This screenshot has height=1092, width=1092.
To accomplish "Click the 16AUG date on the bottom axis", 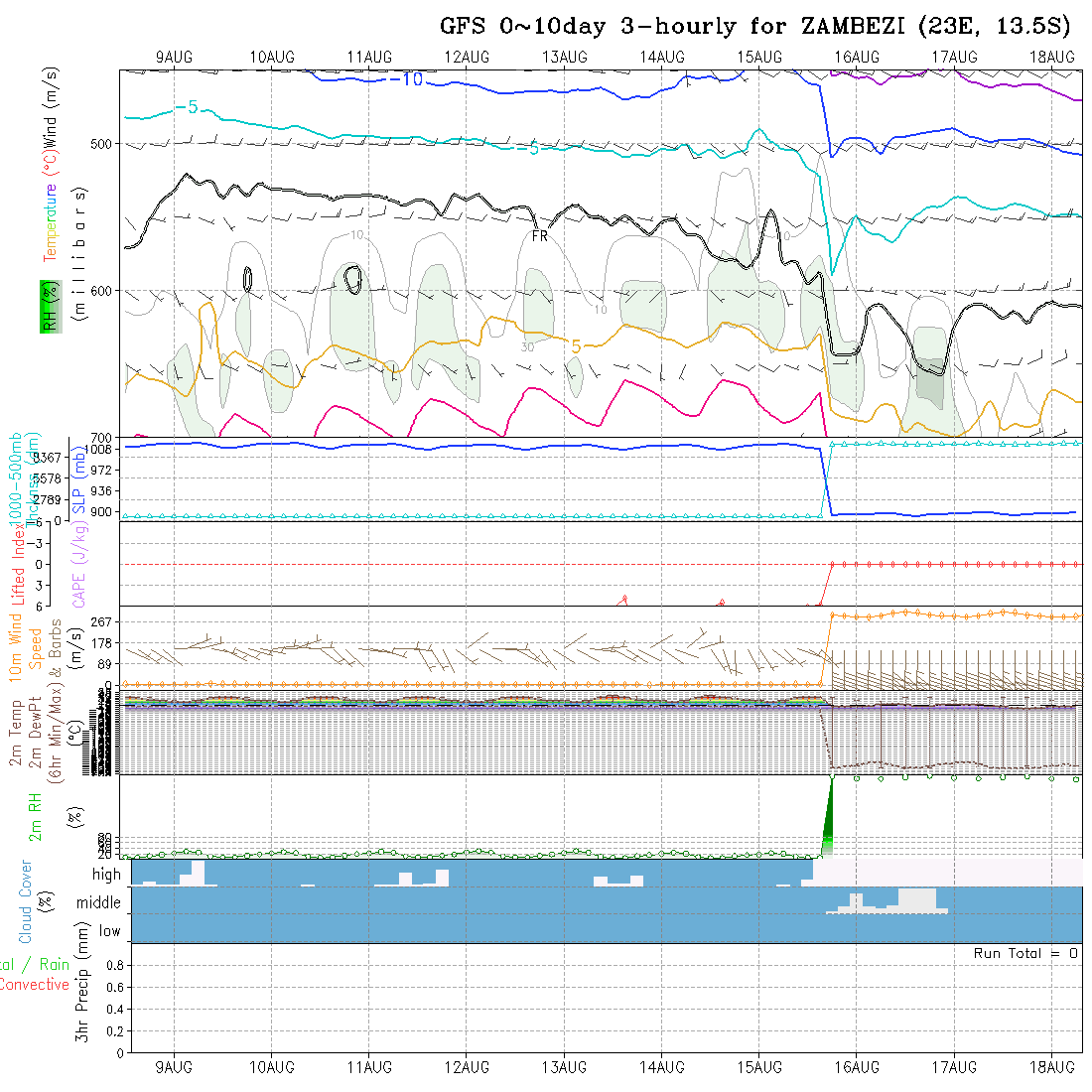I will [857, 1067].
